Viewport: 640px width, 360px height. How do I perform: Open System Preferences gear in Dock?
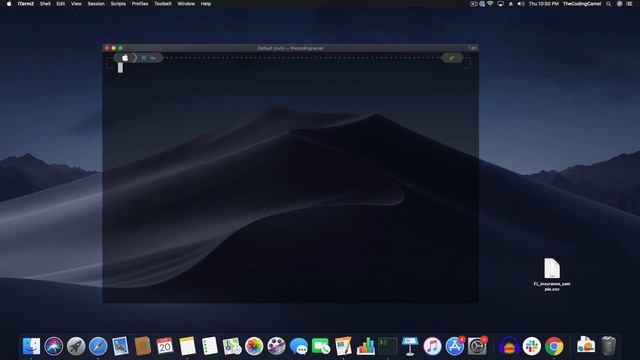477,347
